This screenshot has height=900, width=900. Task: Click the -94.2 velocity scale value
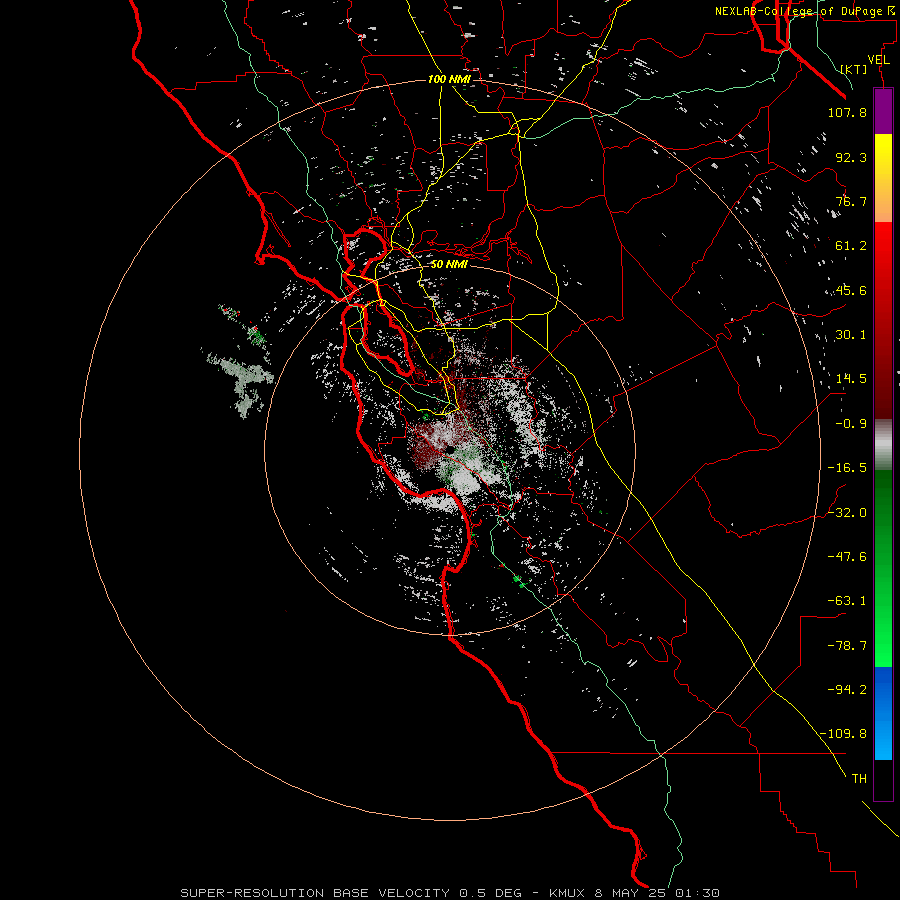click(x=847, y=689)
